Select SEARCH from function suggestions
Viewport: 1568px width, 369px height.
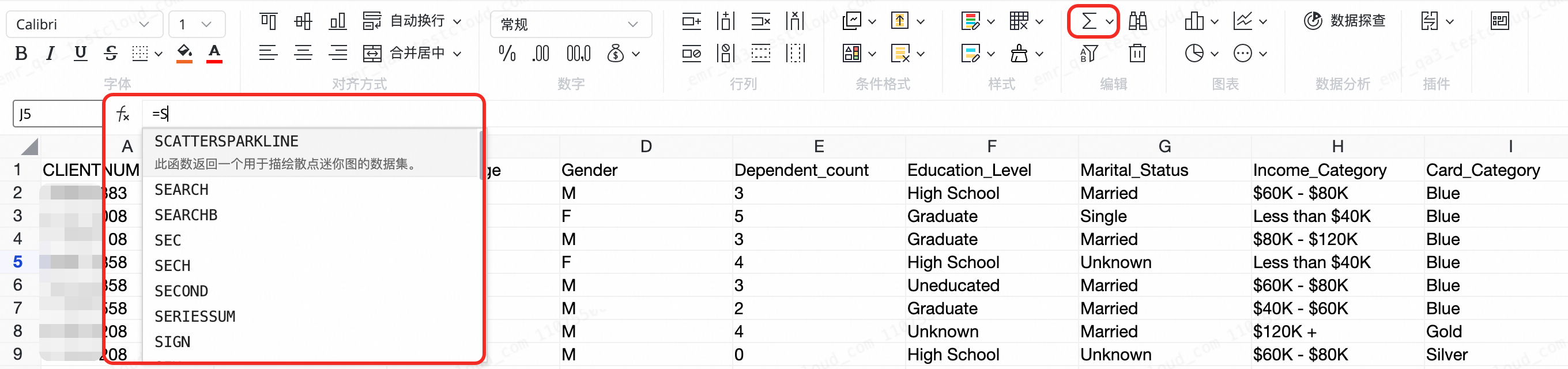(182, 190)
